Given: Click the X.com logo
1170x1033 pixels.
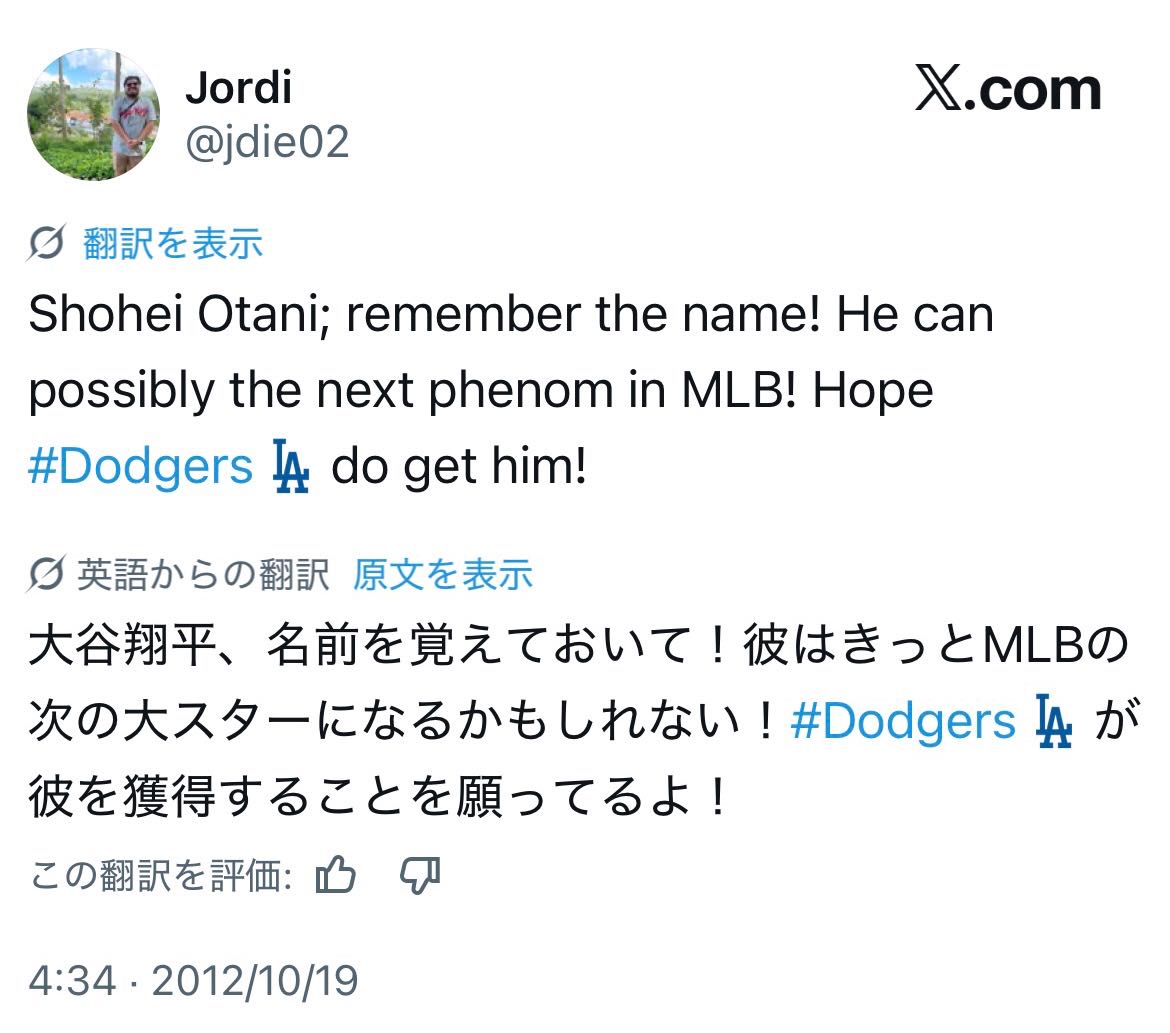Looking at the screenshot, I should [1007, 90].
